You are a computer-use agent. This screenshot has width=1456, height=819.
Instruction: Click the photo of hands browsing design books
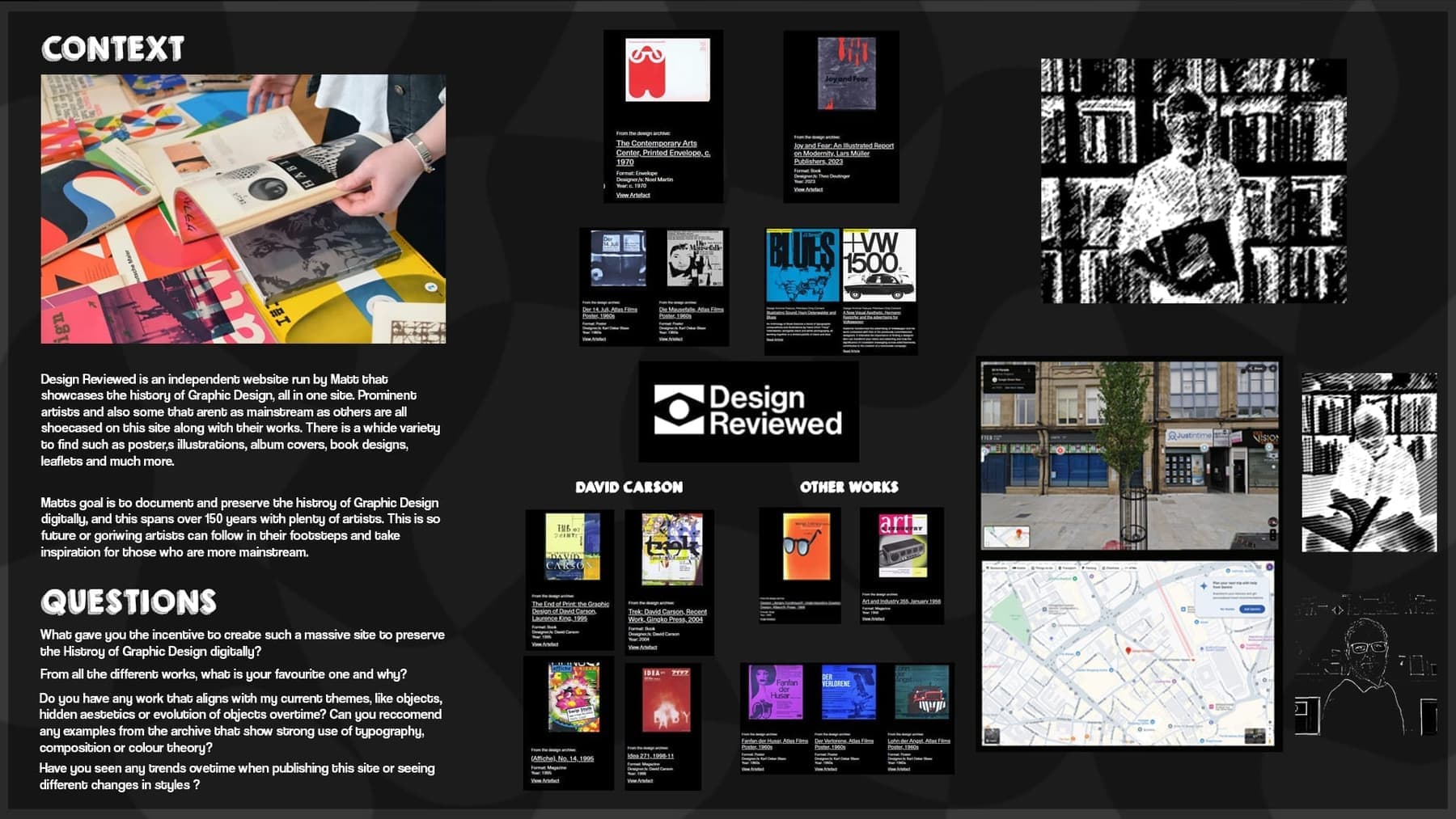pos(243,209)
